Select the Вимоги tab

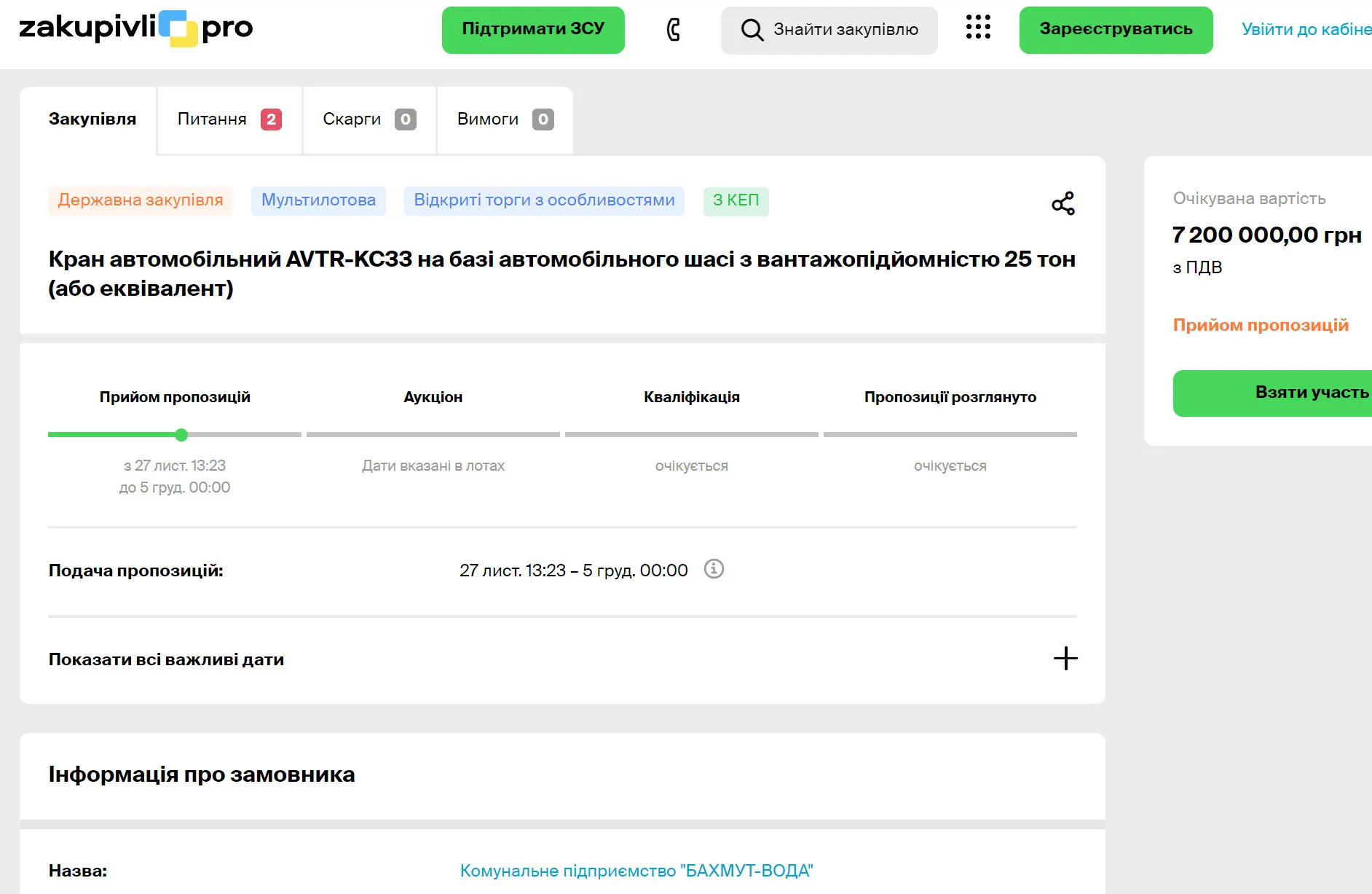[487, 119]
